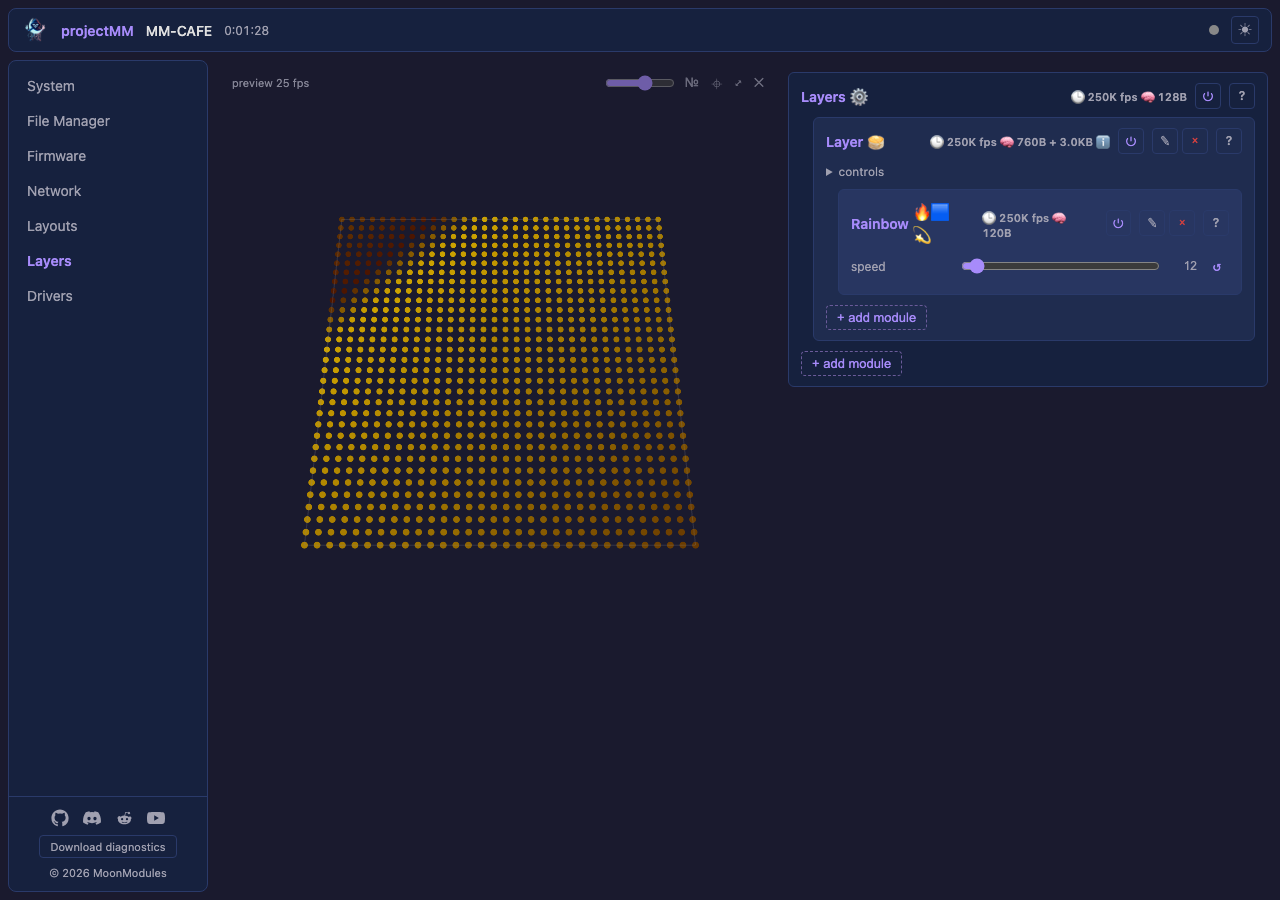Edit the Rainbow effect with pencil icon
This screenshot has width=1280, height=900.
1152,223
